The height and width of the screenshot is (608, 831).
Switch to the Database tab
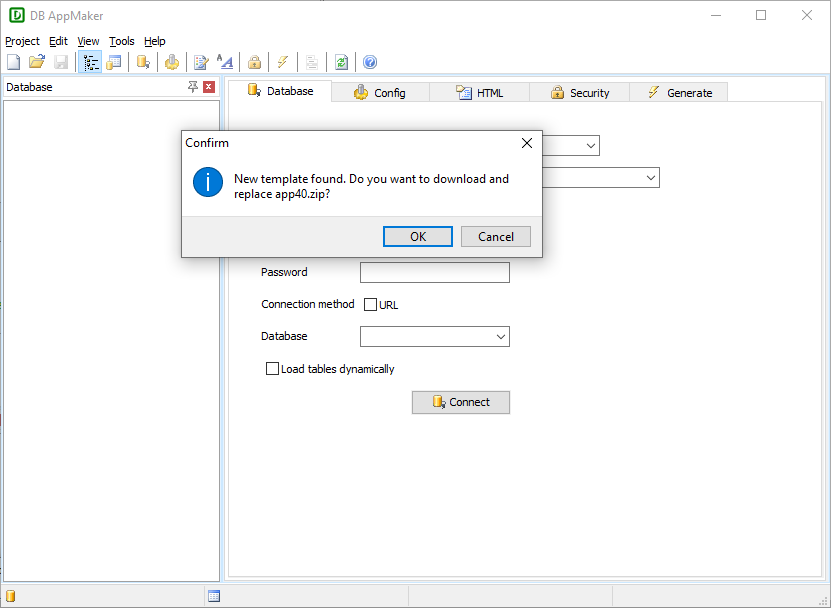[x=280, y=91]
